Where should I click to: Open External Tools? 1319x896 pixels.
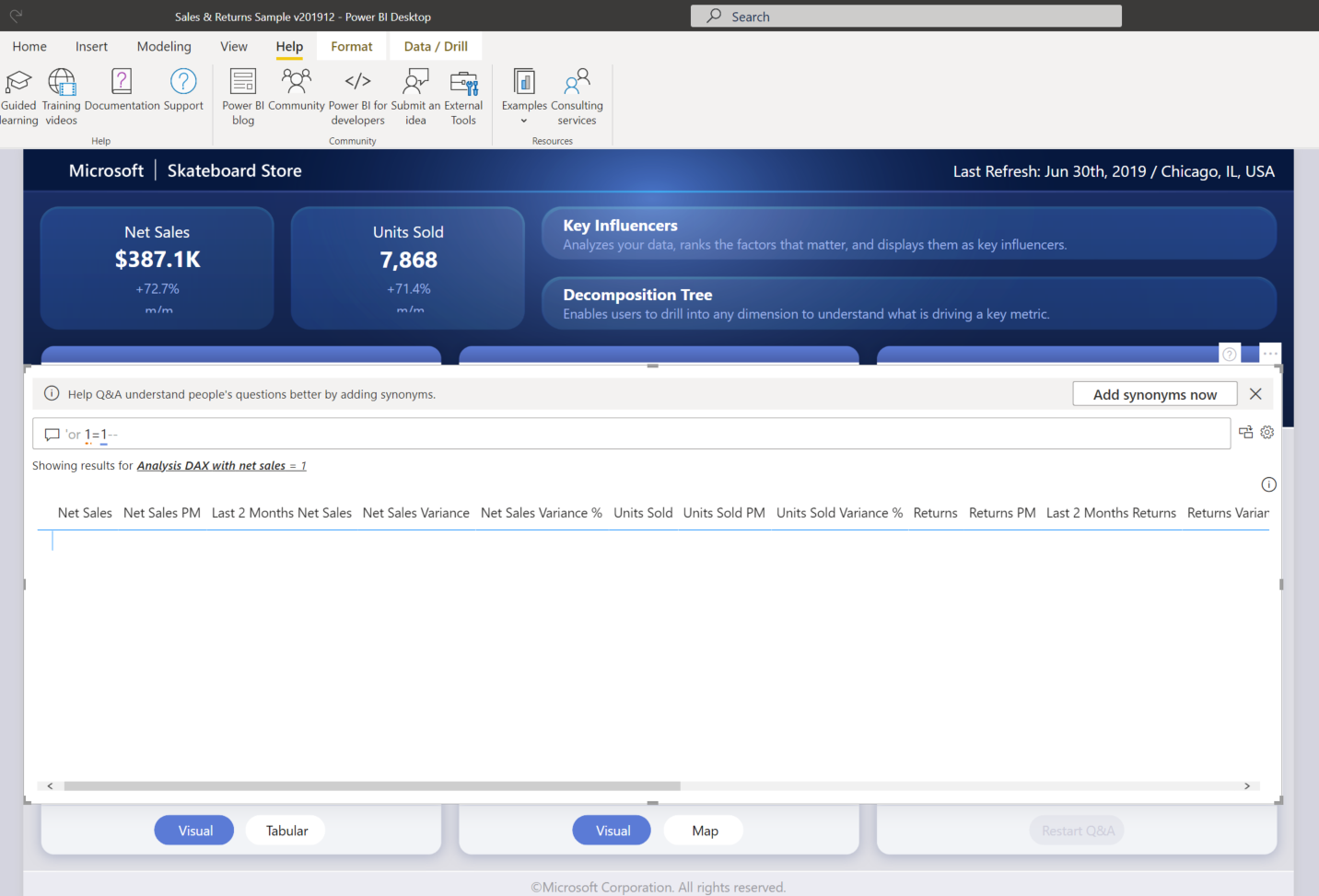pos(463,97)
